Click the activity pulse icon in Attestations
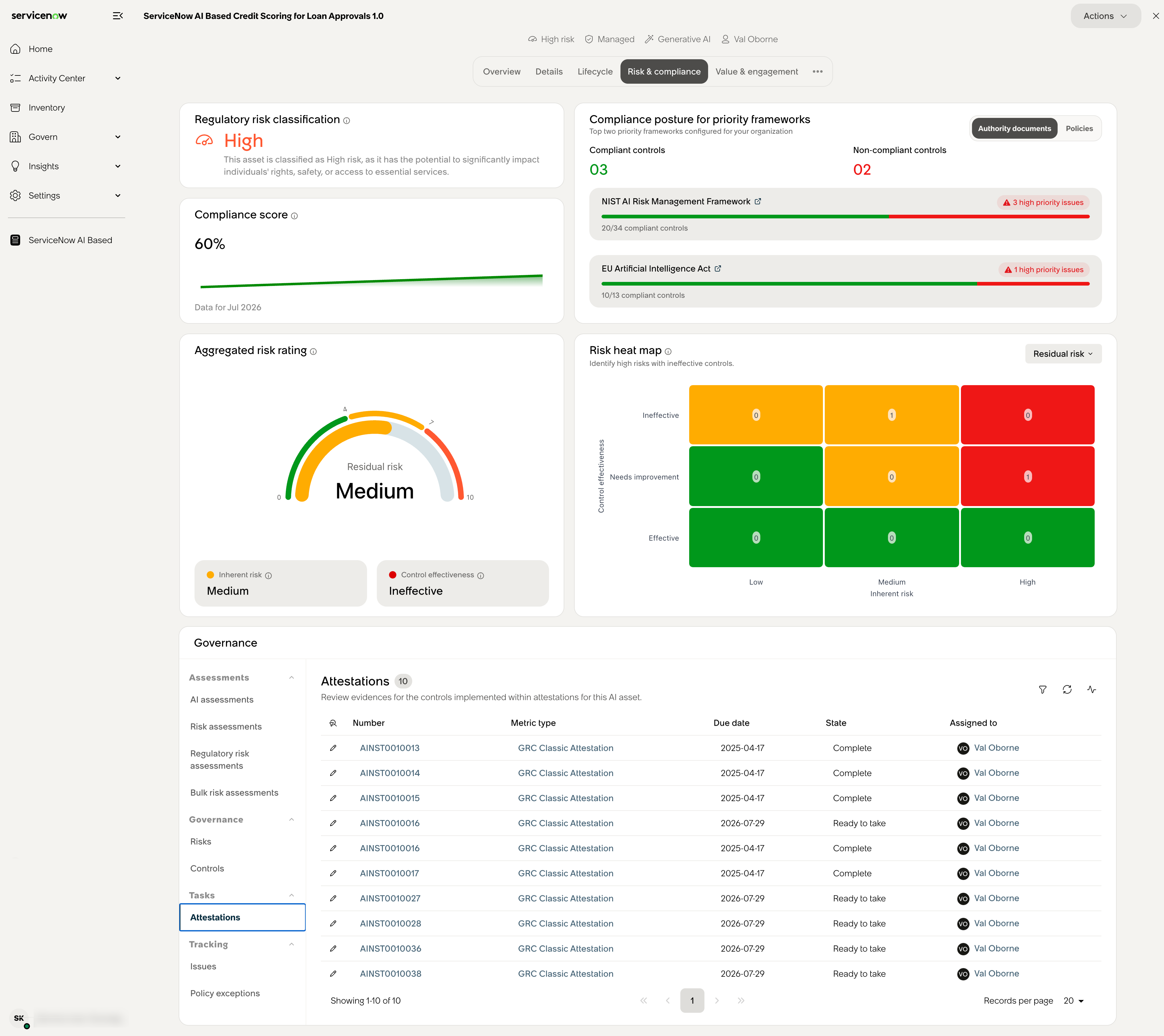This screenshot has height=1036, width=1164. click(x=1092, y=690)
